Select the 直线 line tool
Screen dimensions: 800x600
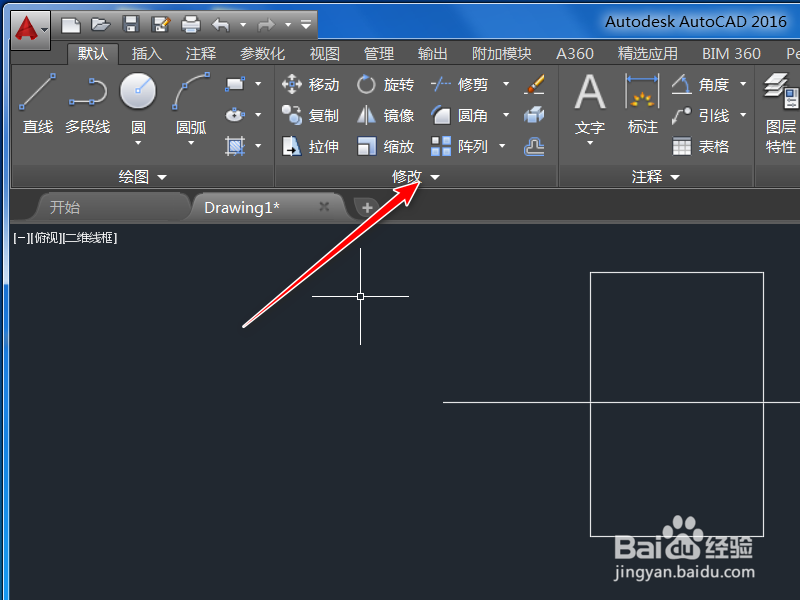(x=38, y=104)
